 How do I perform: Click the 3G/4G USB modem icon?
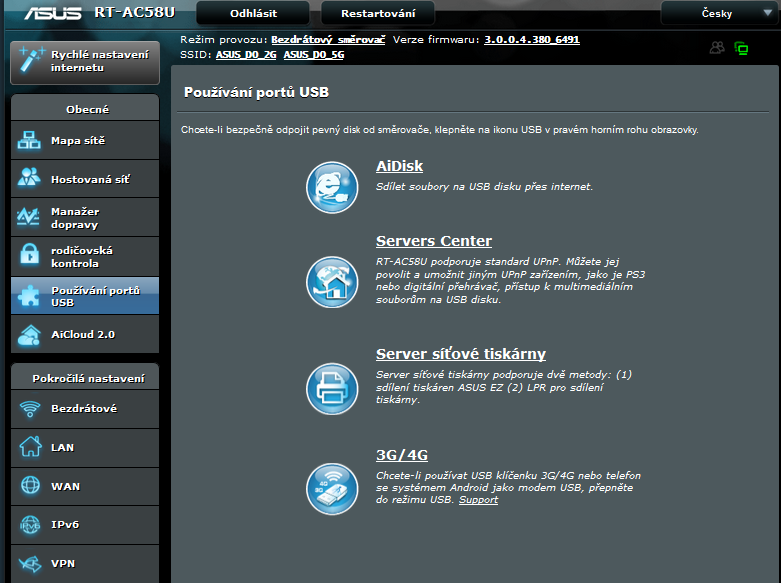331,488
